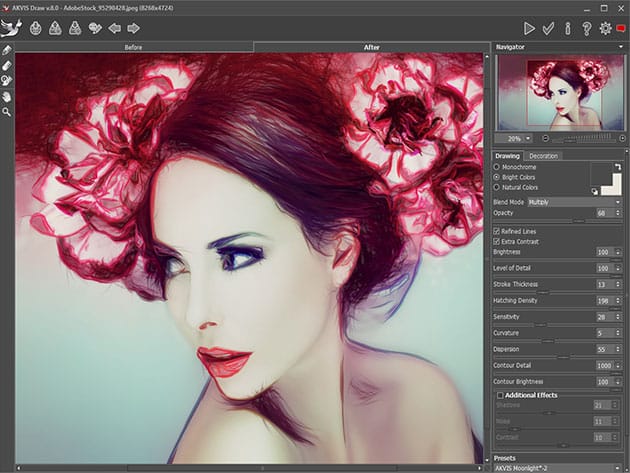Select the Natural Colors radio option
630x473 pixels.
click(x=498, y=187)
